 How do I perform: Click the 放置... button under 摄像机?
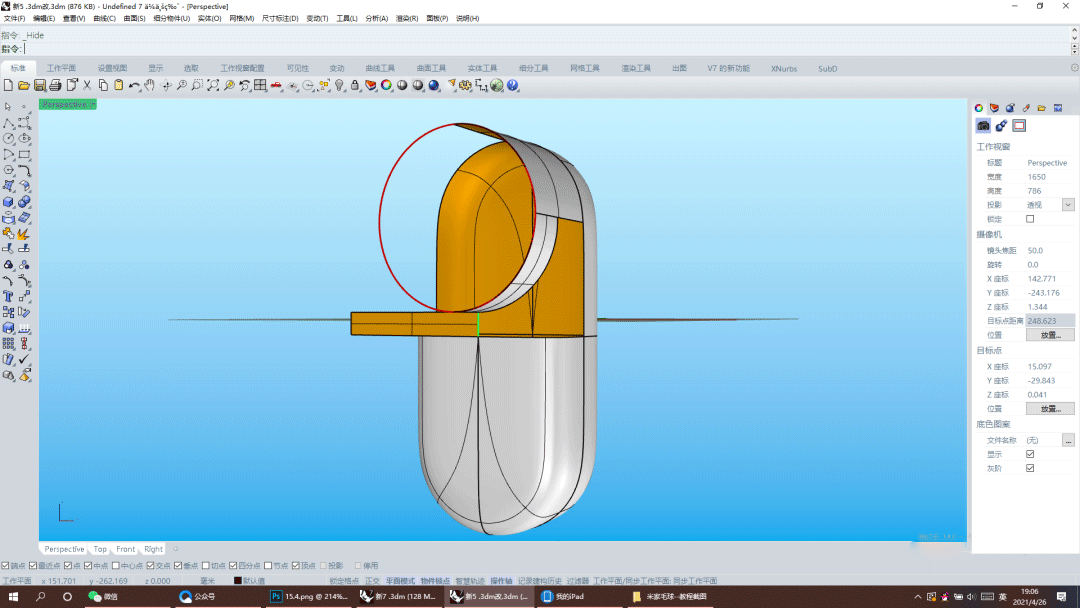coord(1050,335)
